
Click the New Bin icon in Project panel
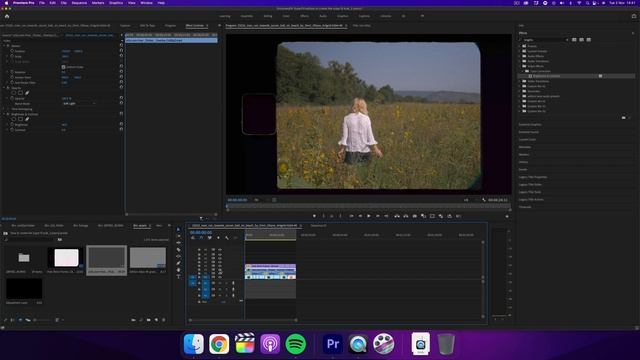point(149,320)
